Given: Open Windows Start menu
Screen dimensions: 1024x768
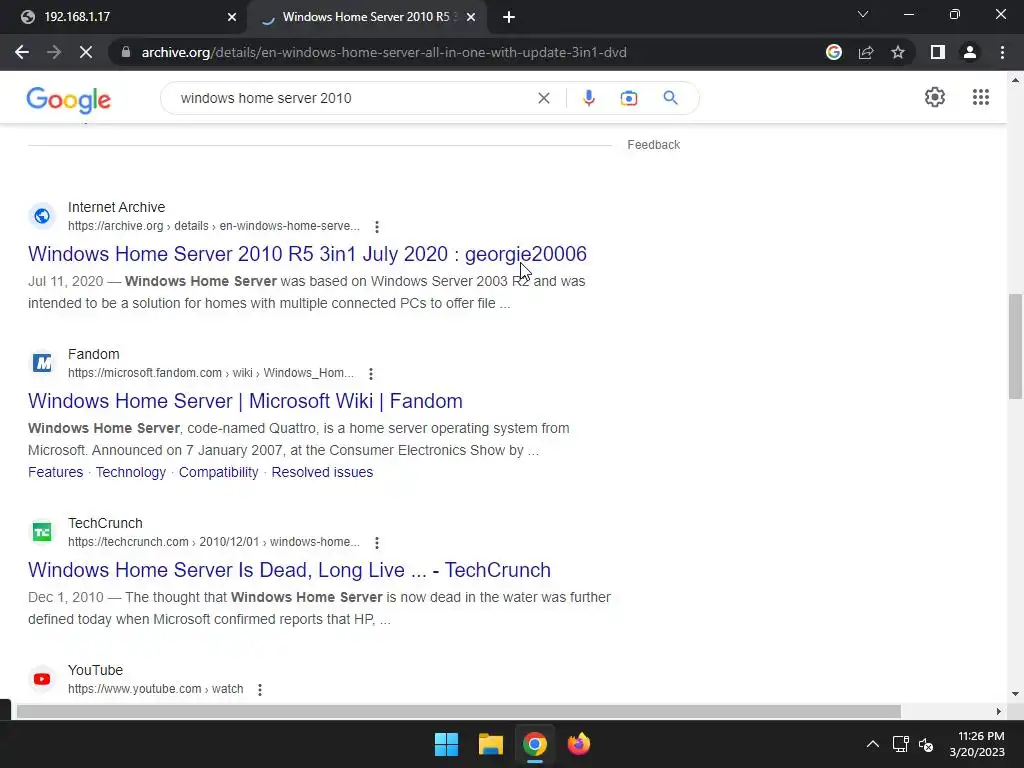Looking at the screenshot, I should (x=447, y=744).
